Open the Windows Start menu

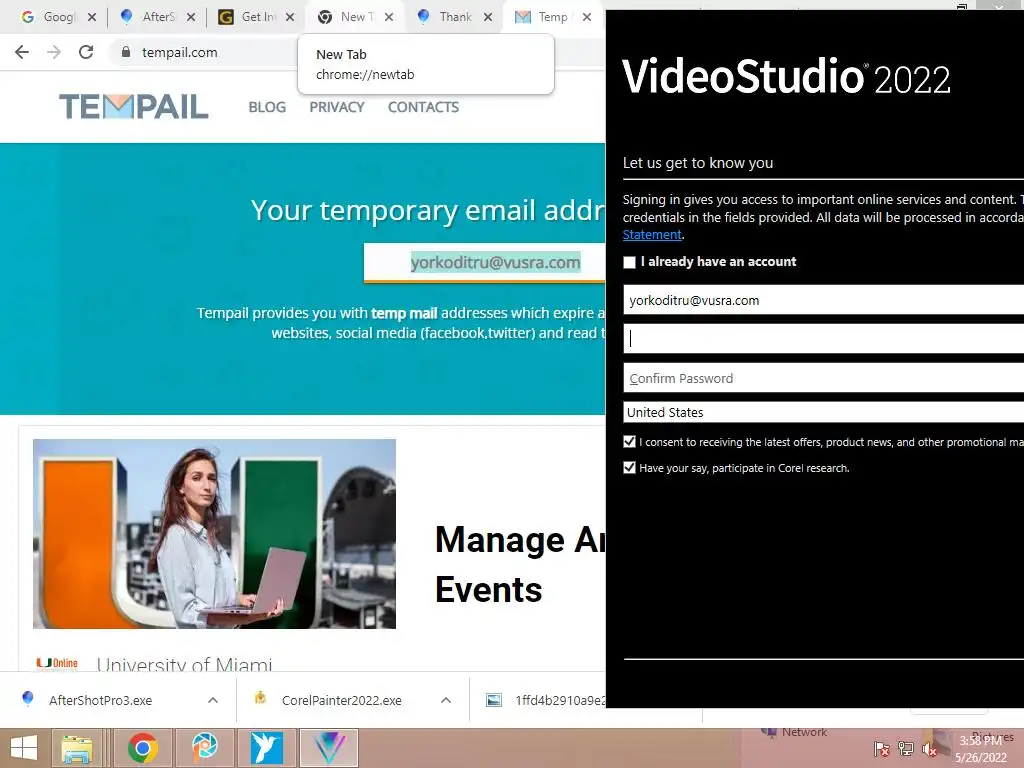[x=24, y=748]
